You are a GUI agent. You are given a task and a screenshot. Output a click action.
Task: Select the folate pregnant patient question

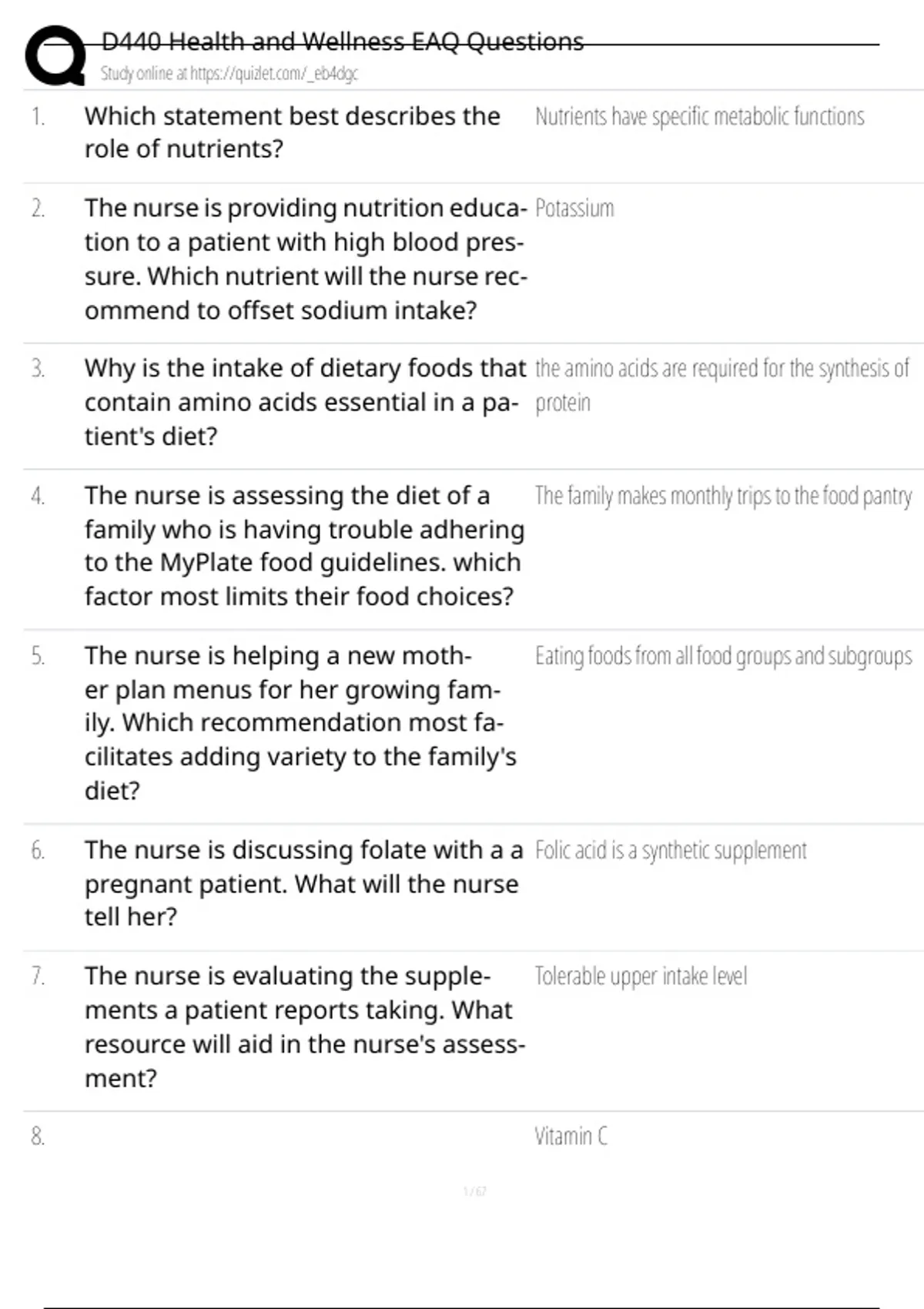pyautogui.click(x=303, y=883)
